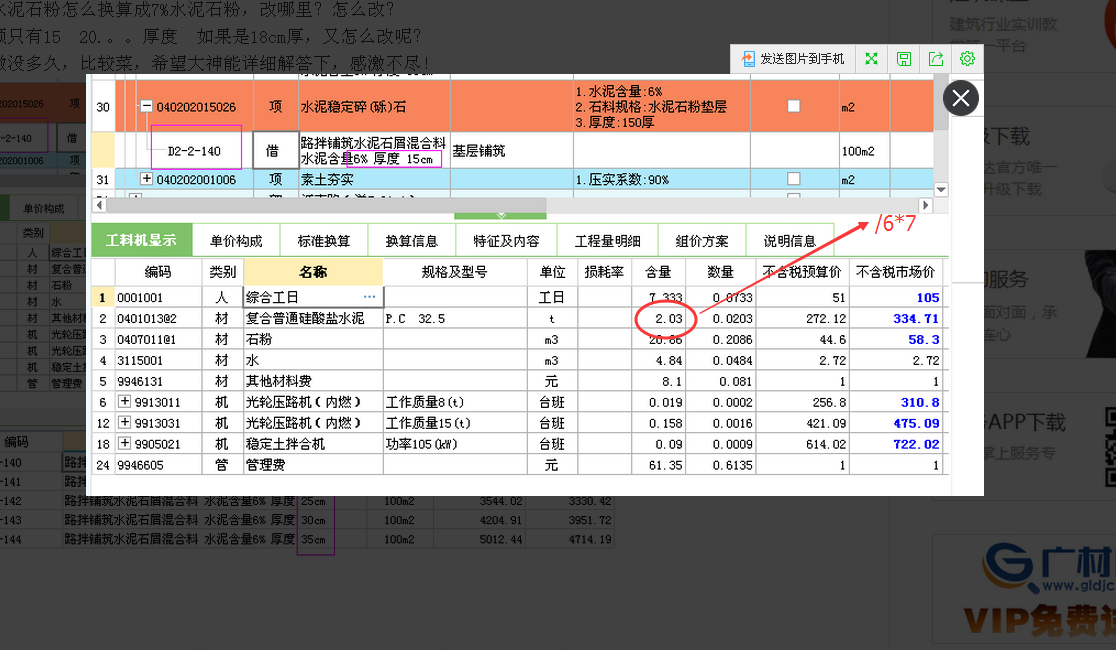Click the 不含税预算价 column header

coord(802,272)
